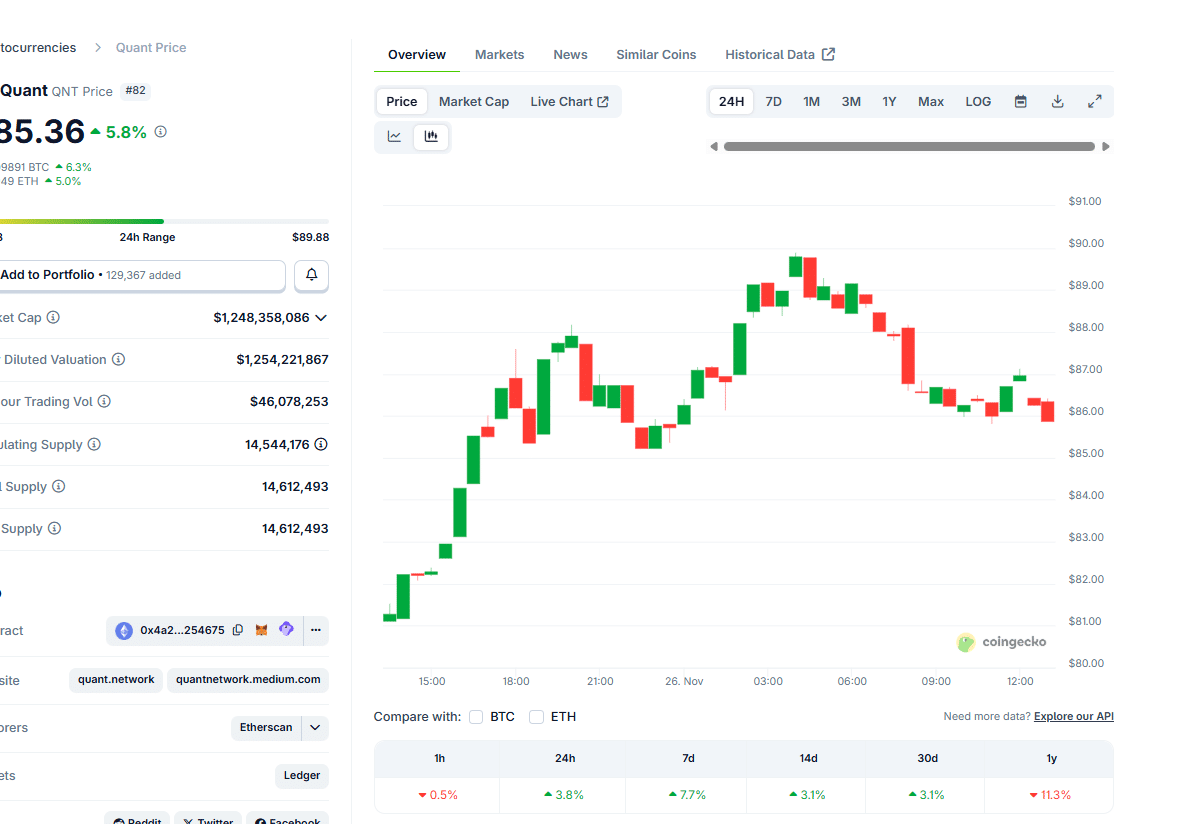This screenshot has height=824, width=1200.
Task: Tick the ETH compare checkbox
Action: point(537,717)
